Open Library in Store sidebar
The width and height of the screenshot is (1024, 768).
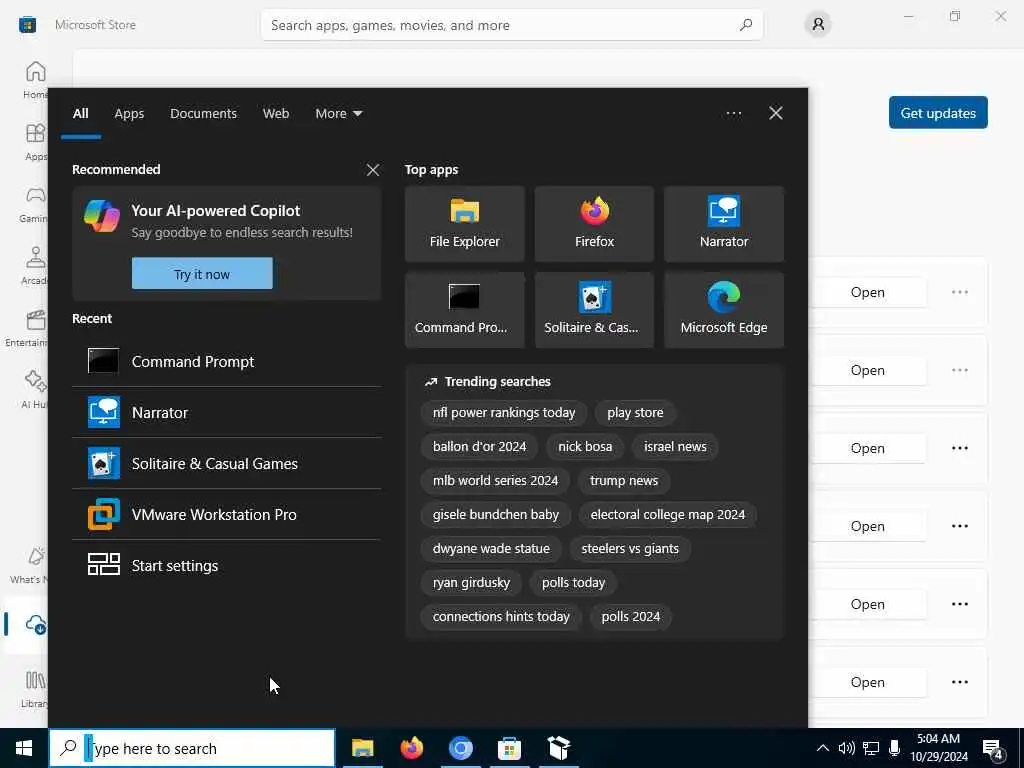(35, 688)
